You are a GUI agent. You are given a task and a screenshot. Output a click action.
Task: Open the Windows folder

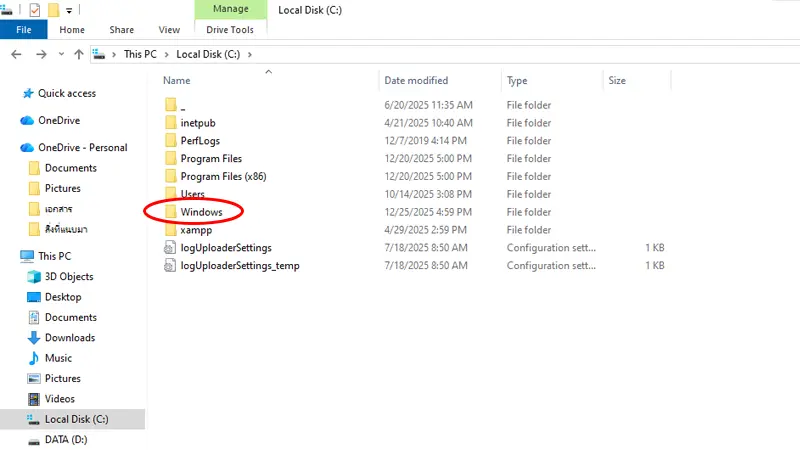coord(201,212)
